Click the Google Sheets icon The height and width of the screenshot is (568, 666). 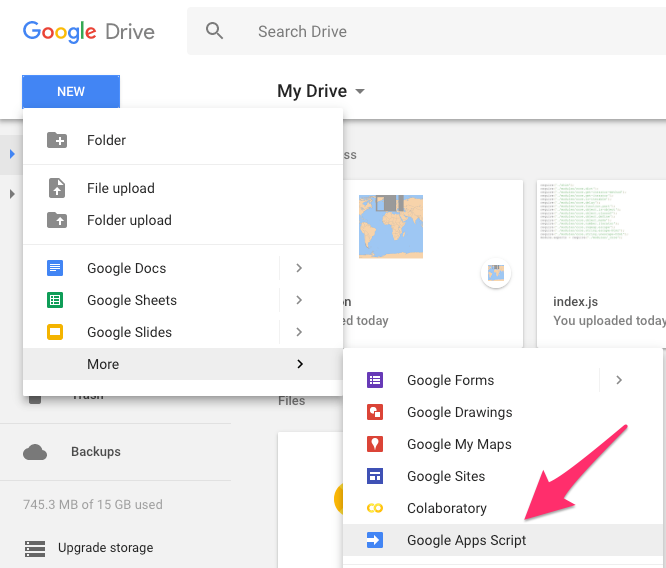[55, 300]
